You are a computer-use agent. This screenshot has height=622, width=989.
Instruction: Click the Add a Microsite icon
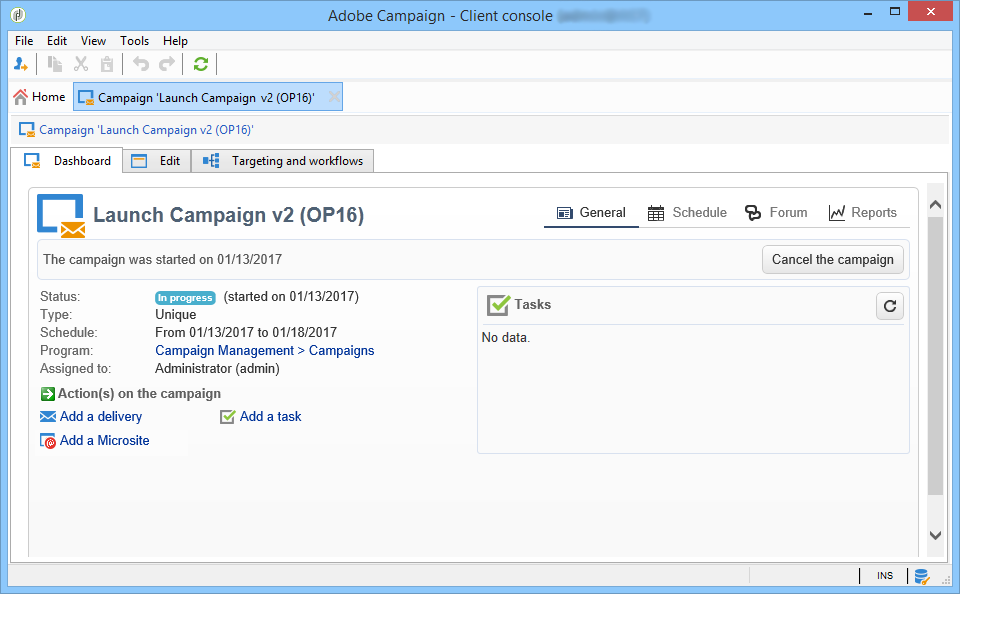(48, 440)
